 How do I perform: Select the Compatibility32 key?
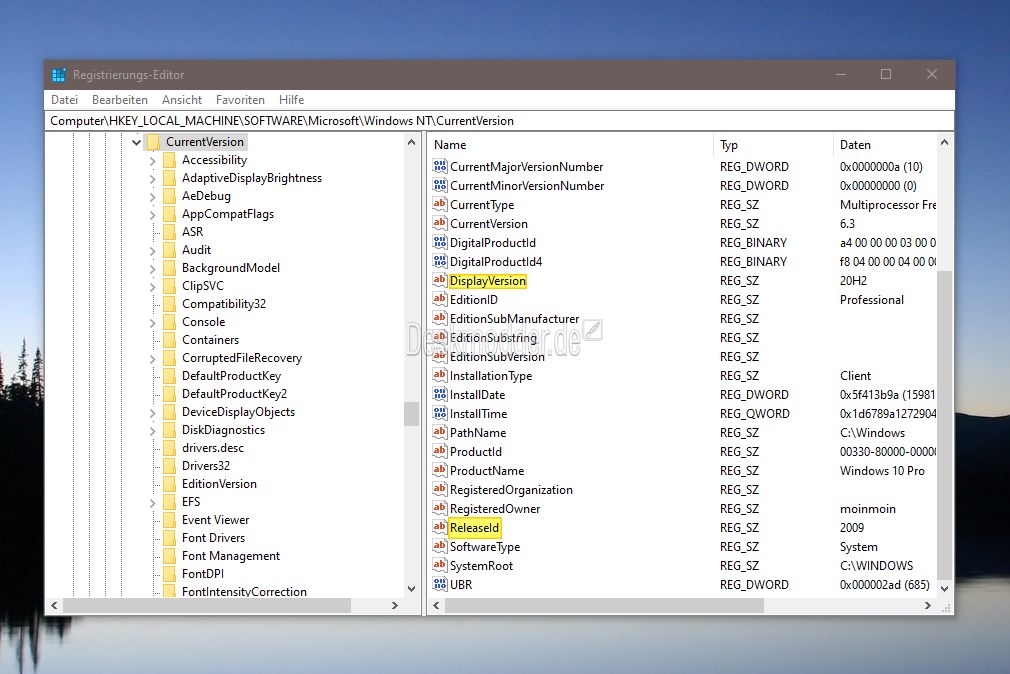point(224,303)
